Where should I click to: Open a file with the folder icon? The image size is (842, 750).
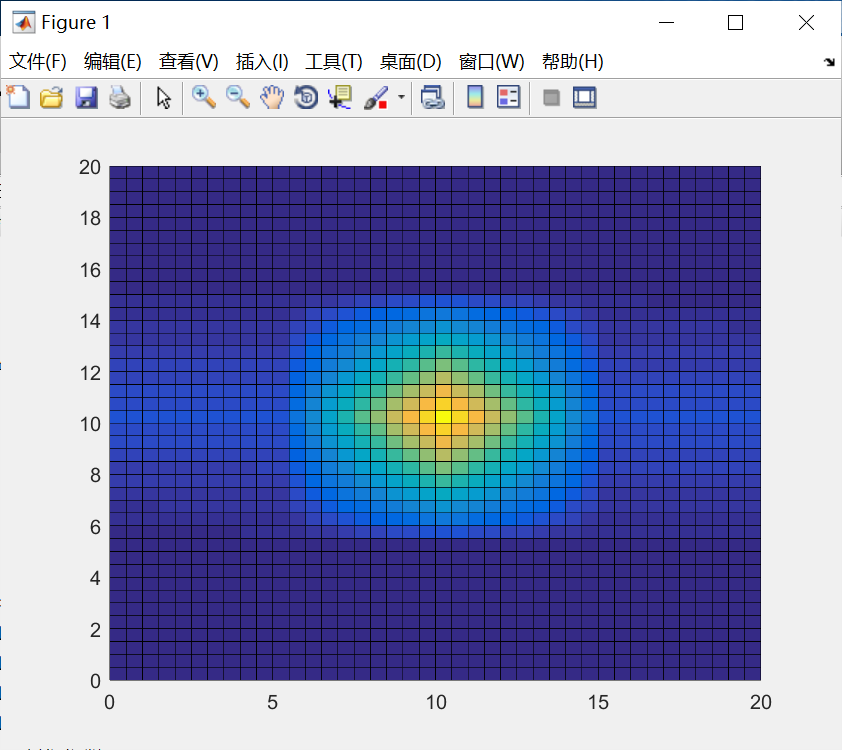point(52,98)
